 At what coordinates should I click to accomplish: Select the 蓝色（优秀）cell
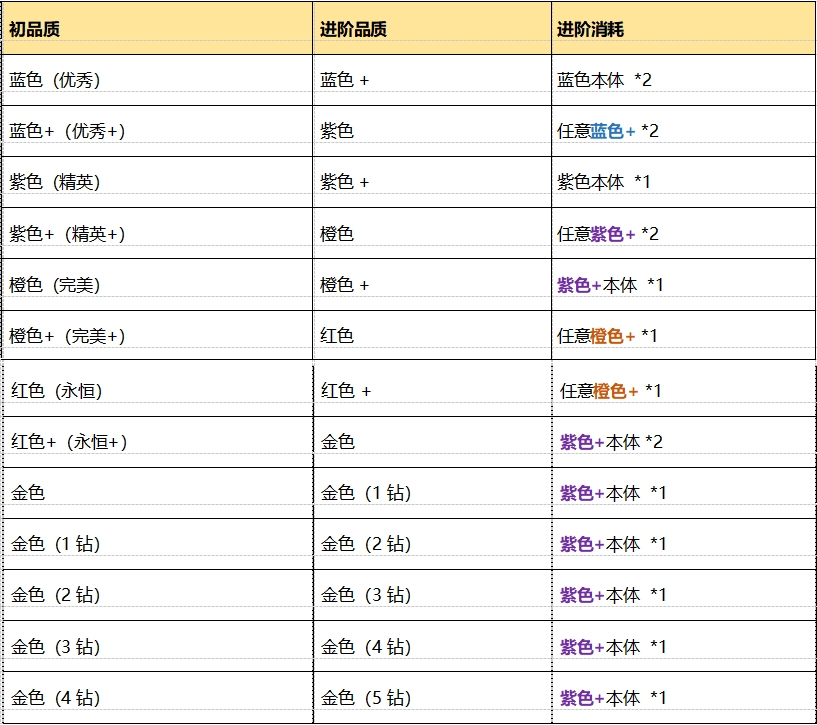click(x=55, y=80)
